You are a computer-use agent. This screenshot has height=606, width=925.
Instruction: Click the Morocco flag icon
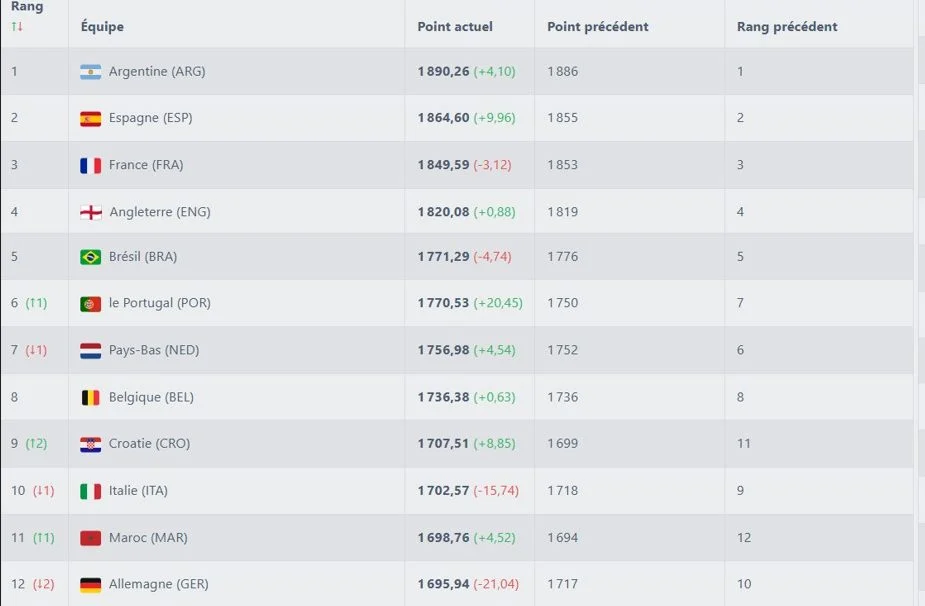tap(90, 538)
